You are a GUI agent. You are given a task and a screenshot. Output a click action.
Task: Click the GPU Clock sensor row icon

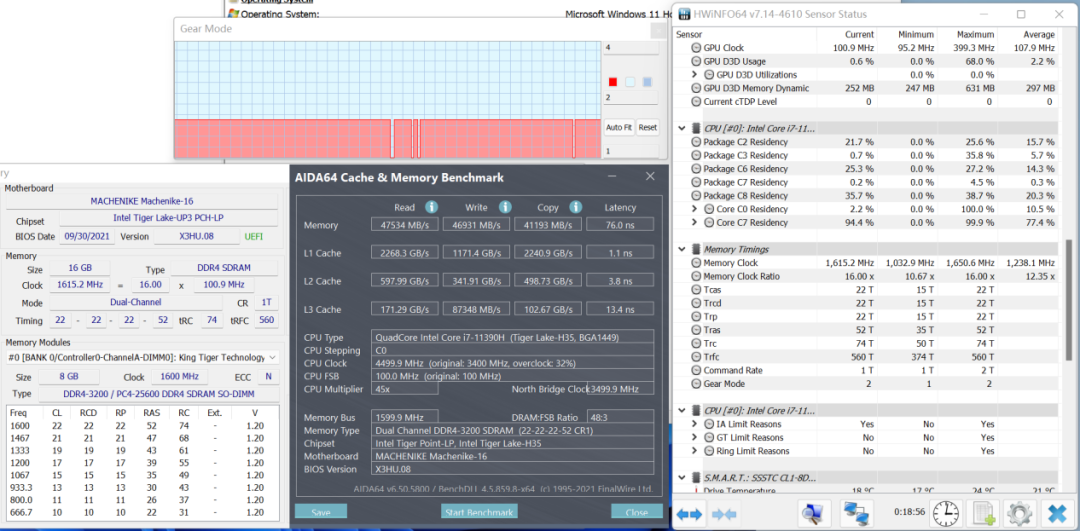point(696,48)
